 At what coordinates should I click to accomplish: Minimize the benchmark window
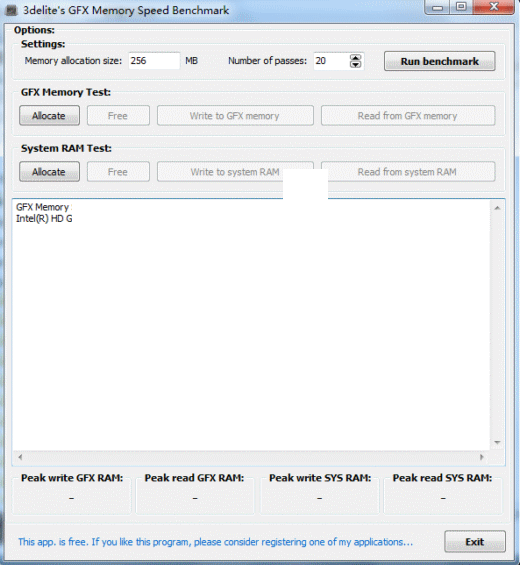(437, 7)
